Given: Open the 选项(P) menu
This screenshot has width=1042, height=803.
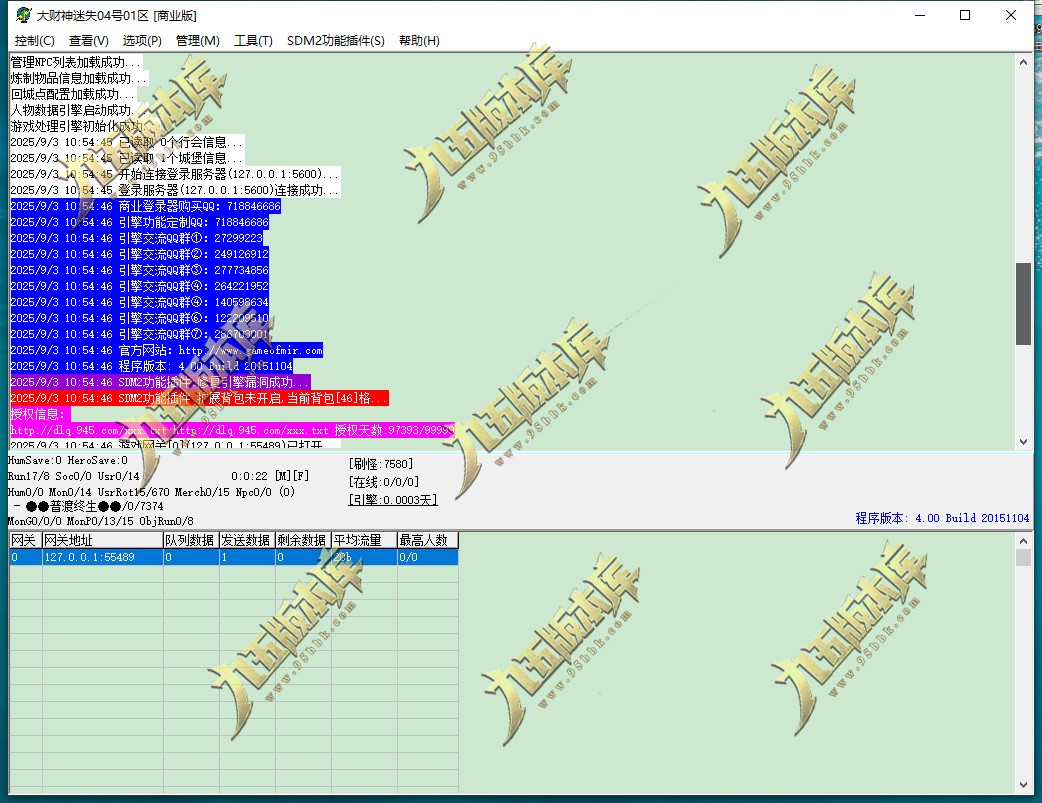Looking at the screenshot, I should 142,41.
